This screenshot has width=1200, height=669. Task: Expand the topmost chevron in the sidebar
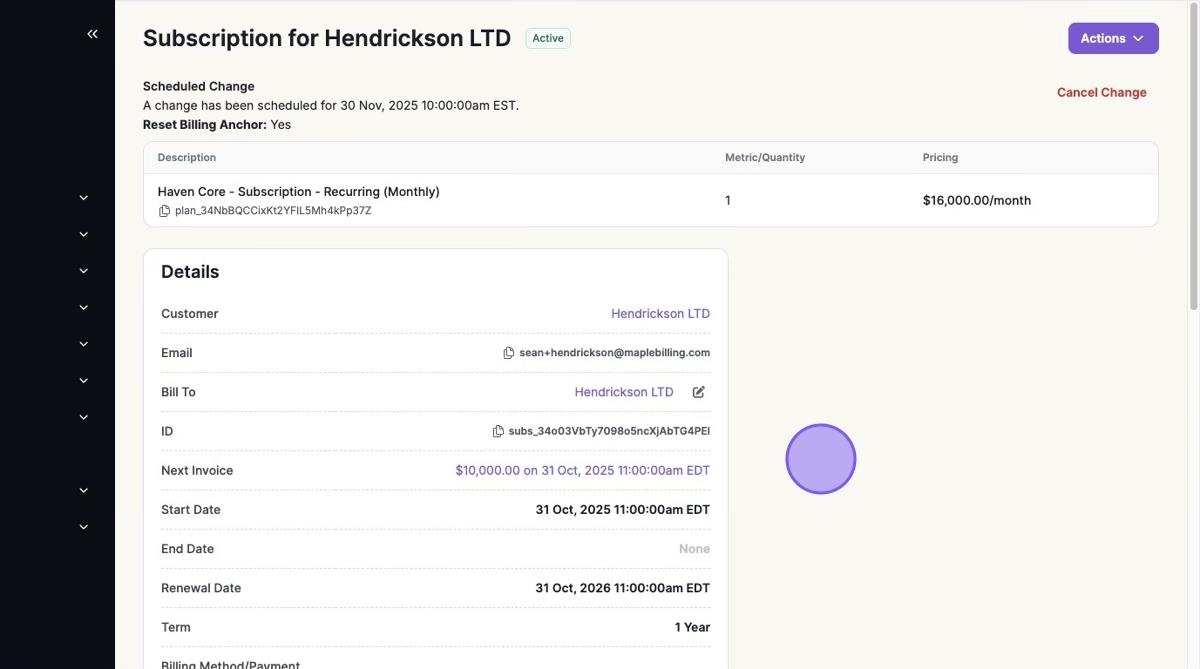pos(84,198)
